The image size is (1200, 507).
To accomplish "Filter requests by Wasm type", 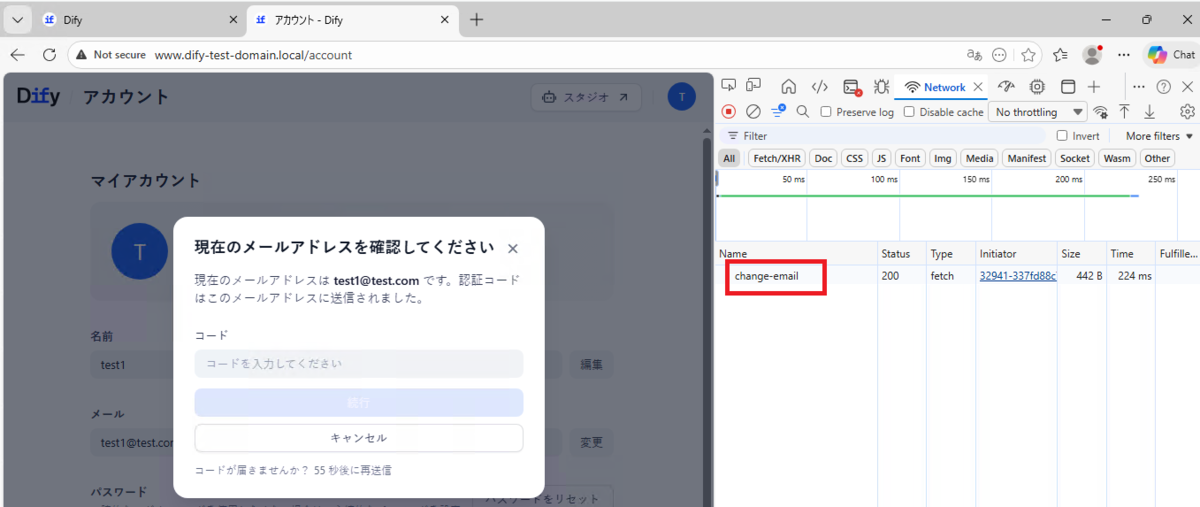I will (1117, 158).
